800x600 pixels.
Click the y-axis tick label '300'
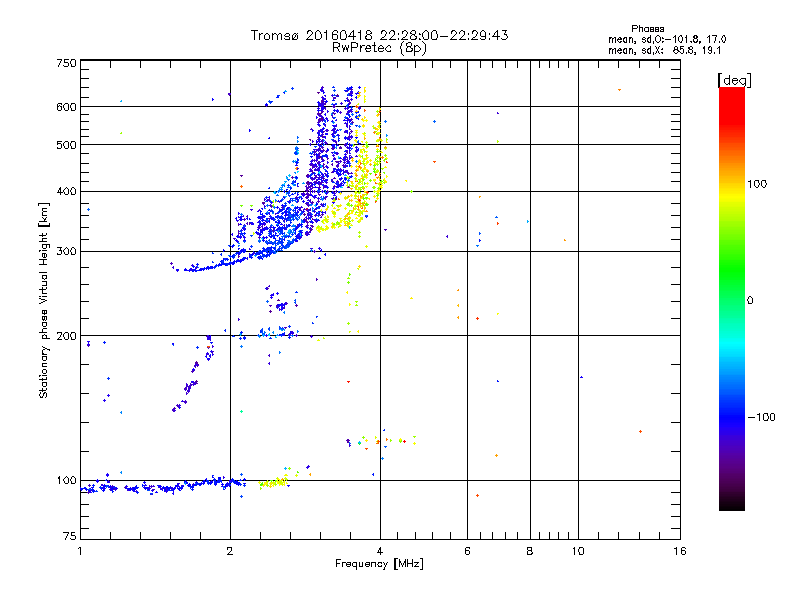(x=66, y=252)
